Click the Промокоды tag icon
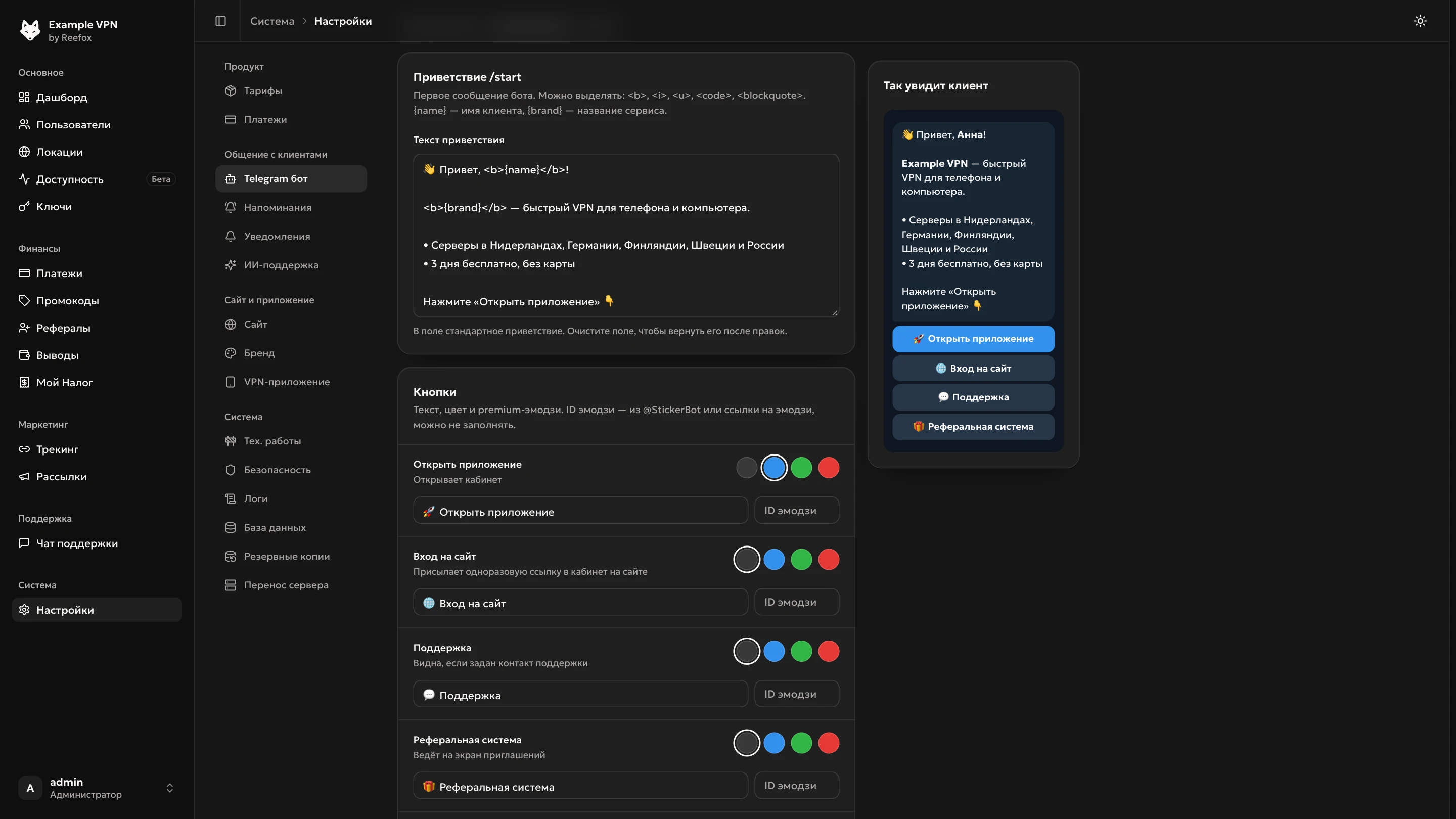This screenshot has width=1456, height=819. pos(24,300)
